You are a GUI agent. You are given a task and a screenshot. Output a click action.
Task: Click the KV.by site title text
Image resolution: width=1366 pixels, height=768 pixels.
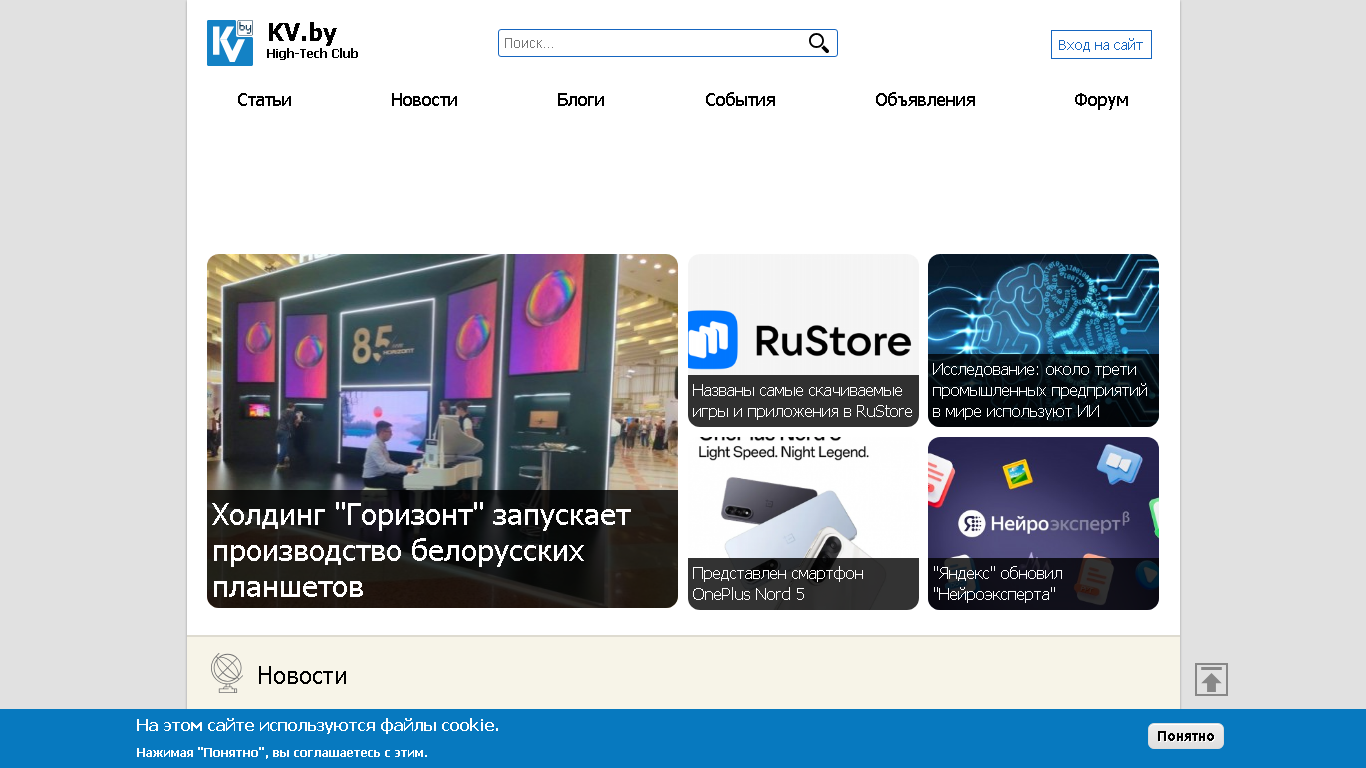click(302, 33)
